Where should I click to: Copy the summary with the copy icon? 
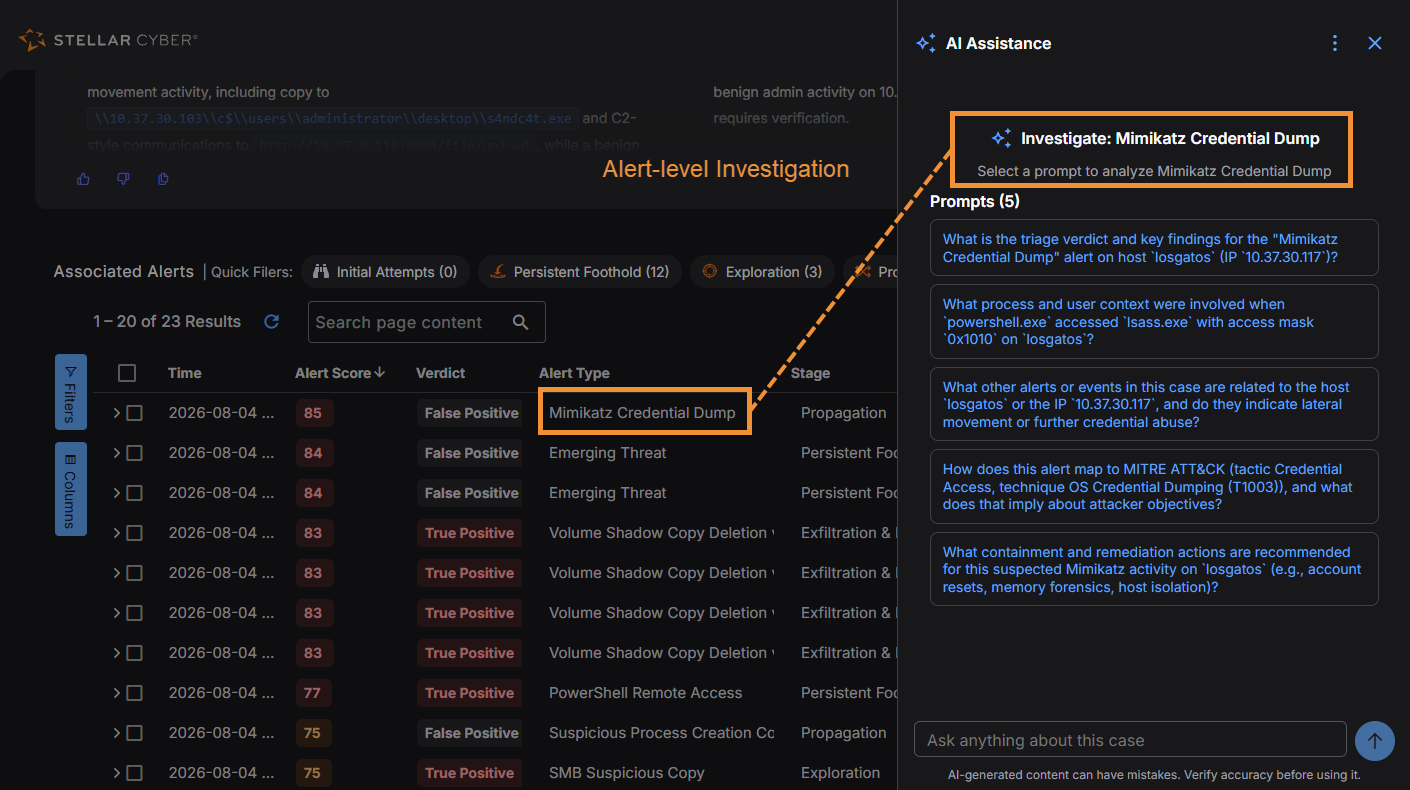pos(163,179)
